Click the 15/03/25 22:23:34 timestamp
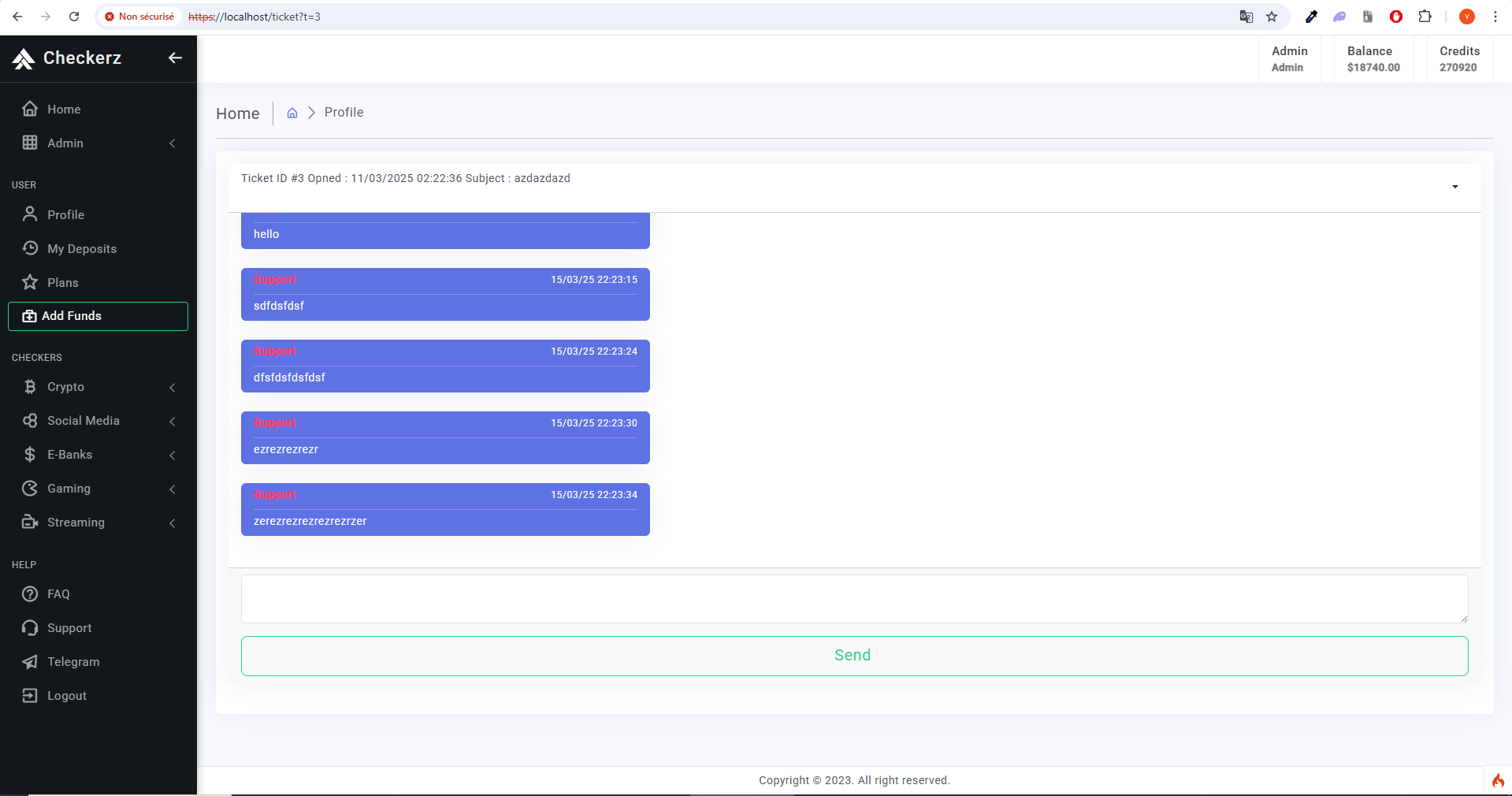Screen dimensions: 1512x796 point(594,495)
